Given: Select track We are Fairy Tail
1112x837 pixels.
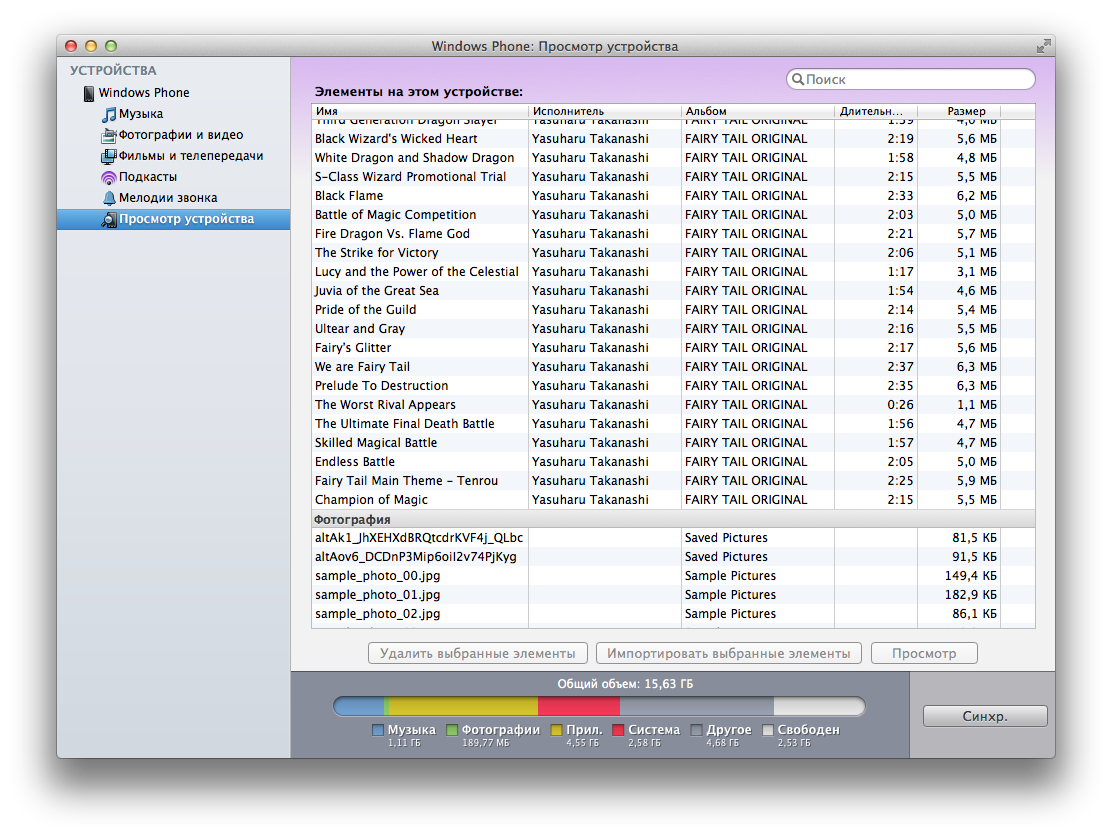Looking at the screenshot, I should click(x=673, y=367).
